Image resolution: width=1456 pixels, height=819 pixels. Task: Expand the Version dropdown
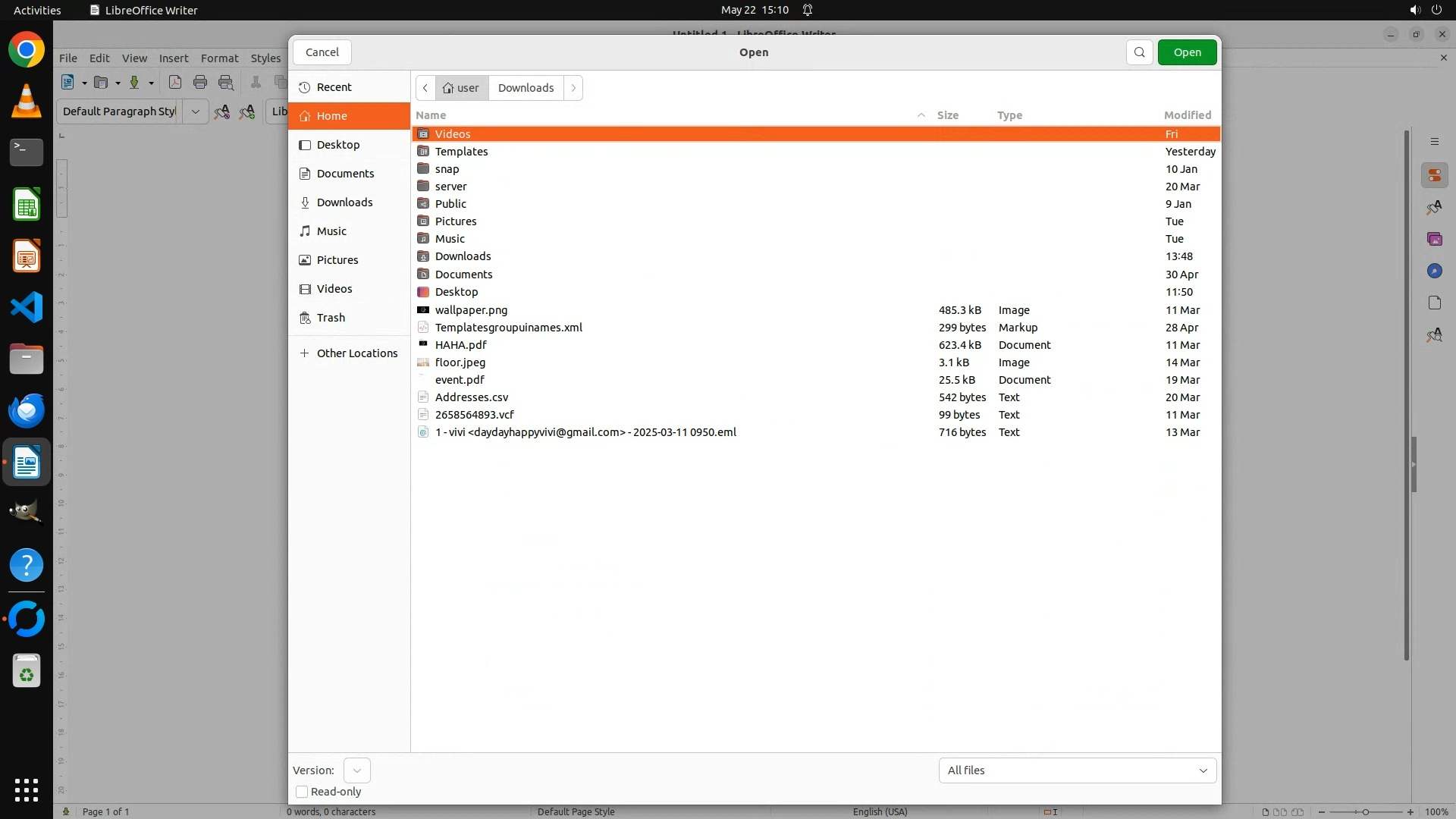356,770
